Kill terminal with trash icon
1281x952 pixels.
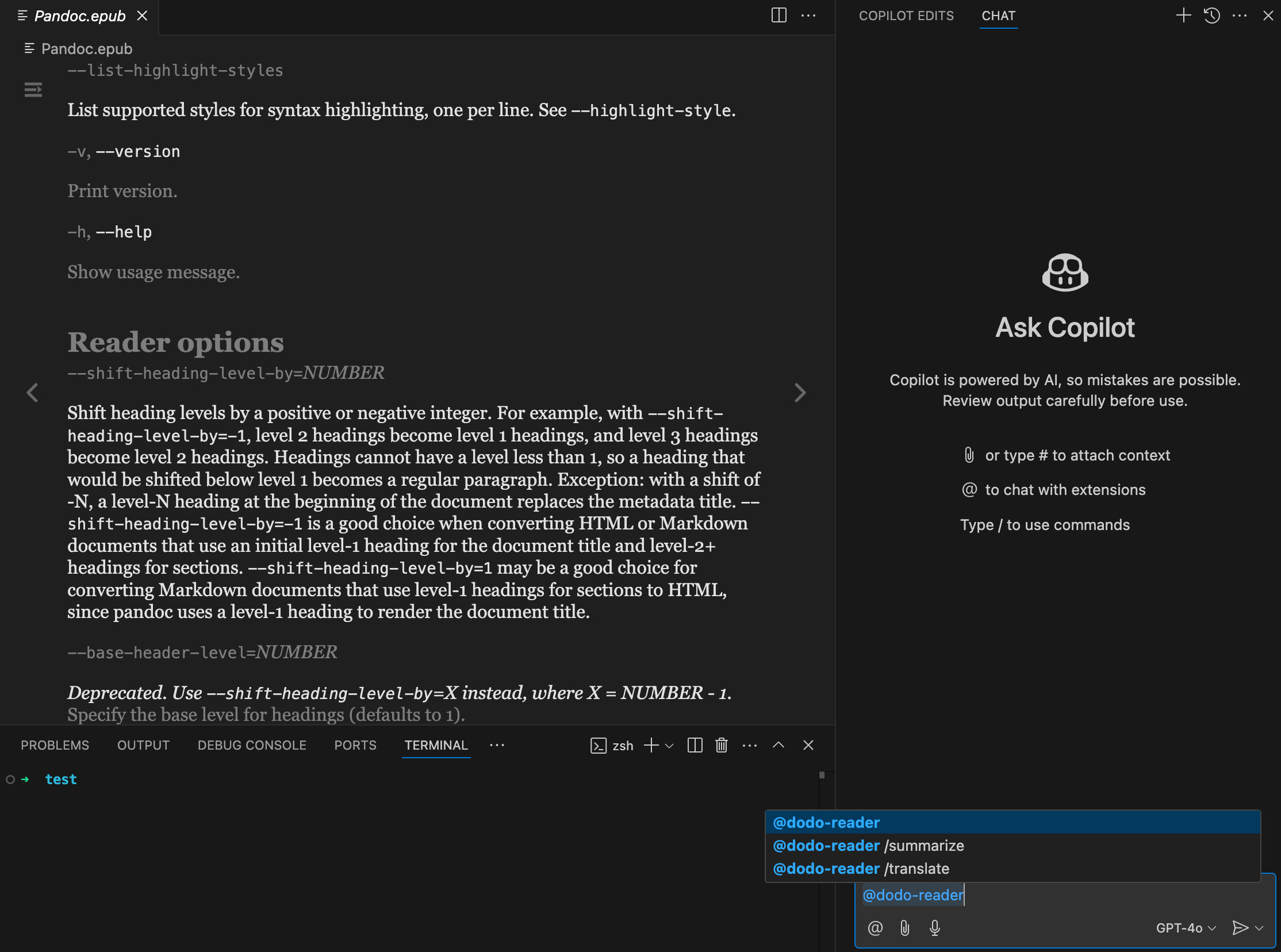point(721,745)
